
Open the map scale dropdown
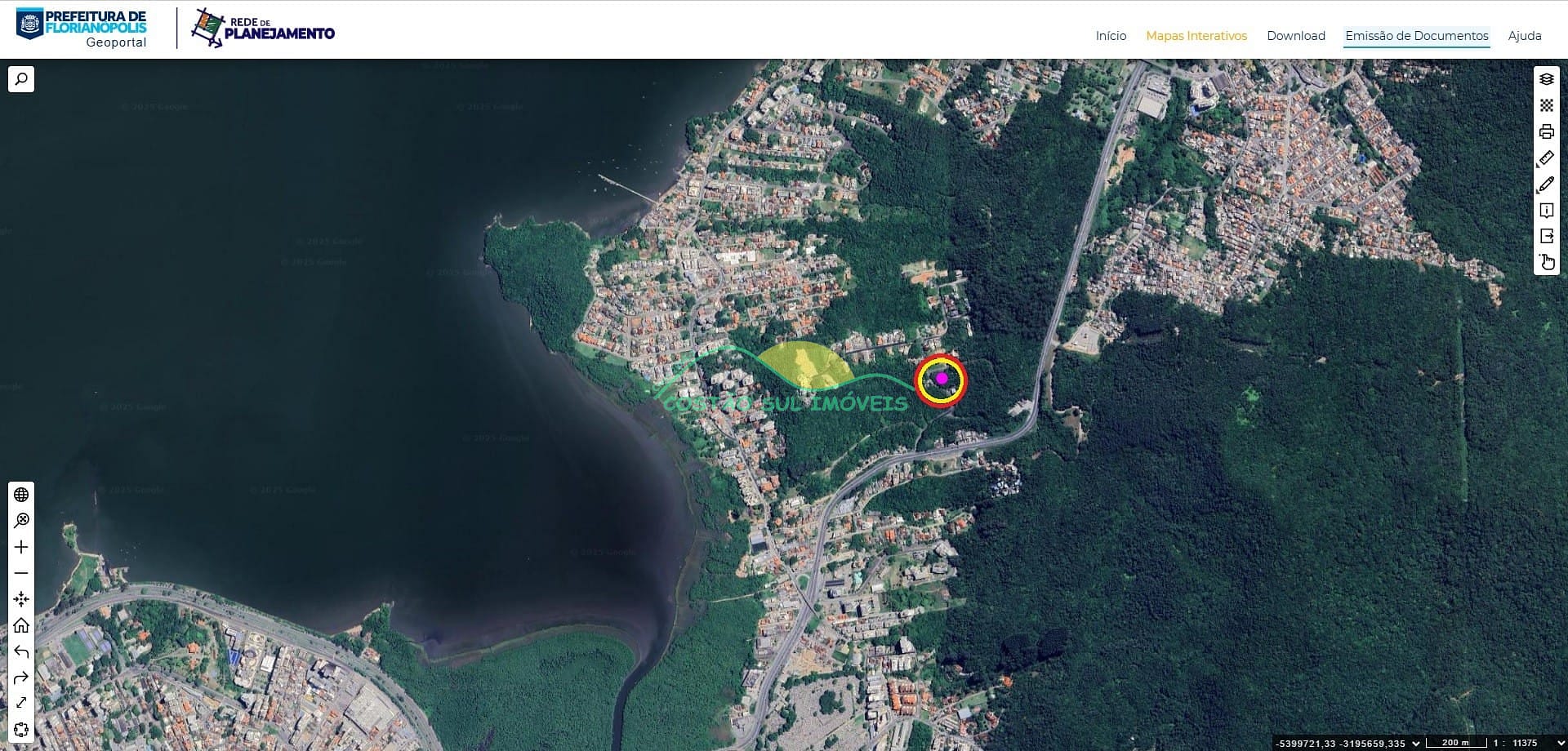[x=1415, y=743]
